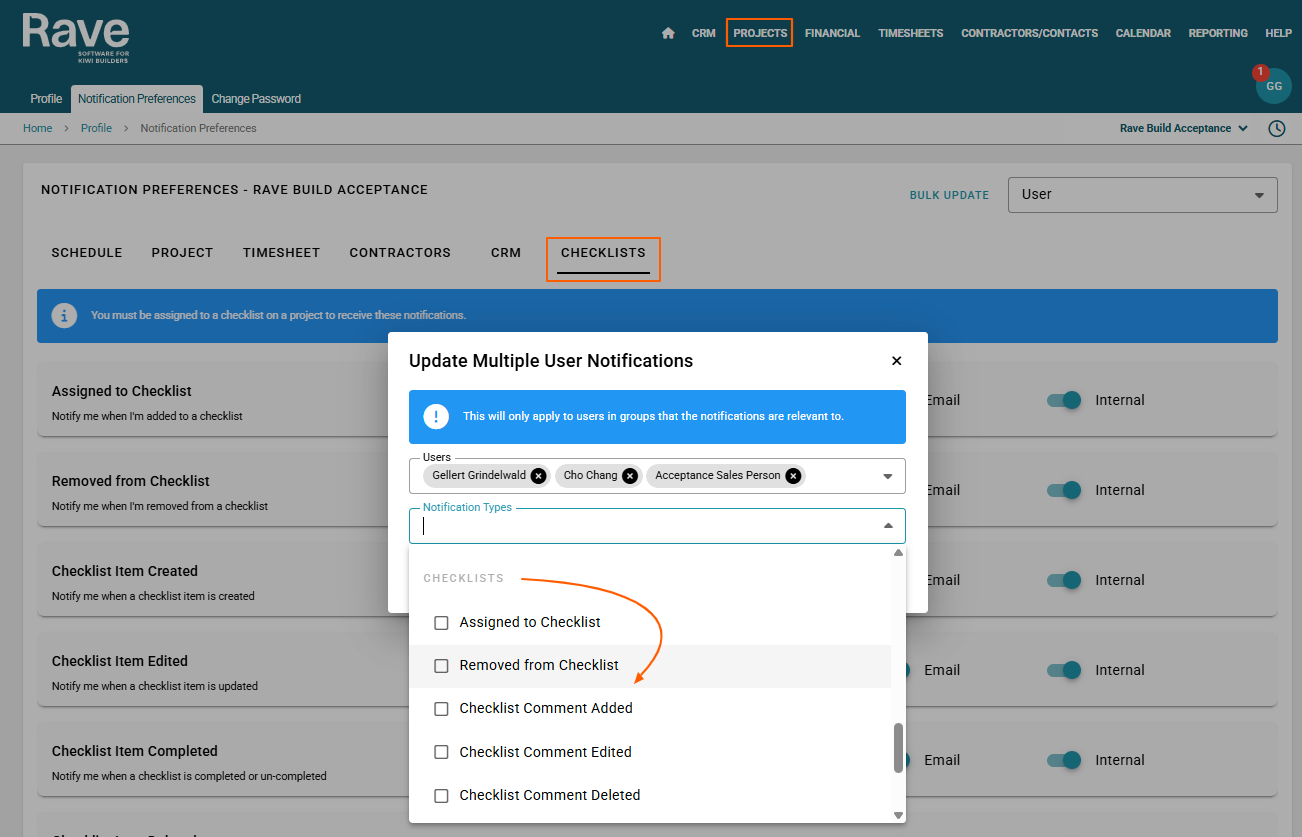1302x837 pixels.
Task: Switch to the Project notifications tab
Action: pos(182,253)
